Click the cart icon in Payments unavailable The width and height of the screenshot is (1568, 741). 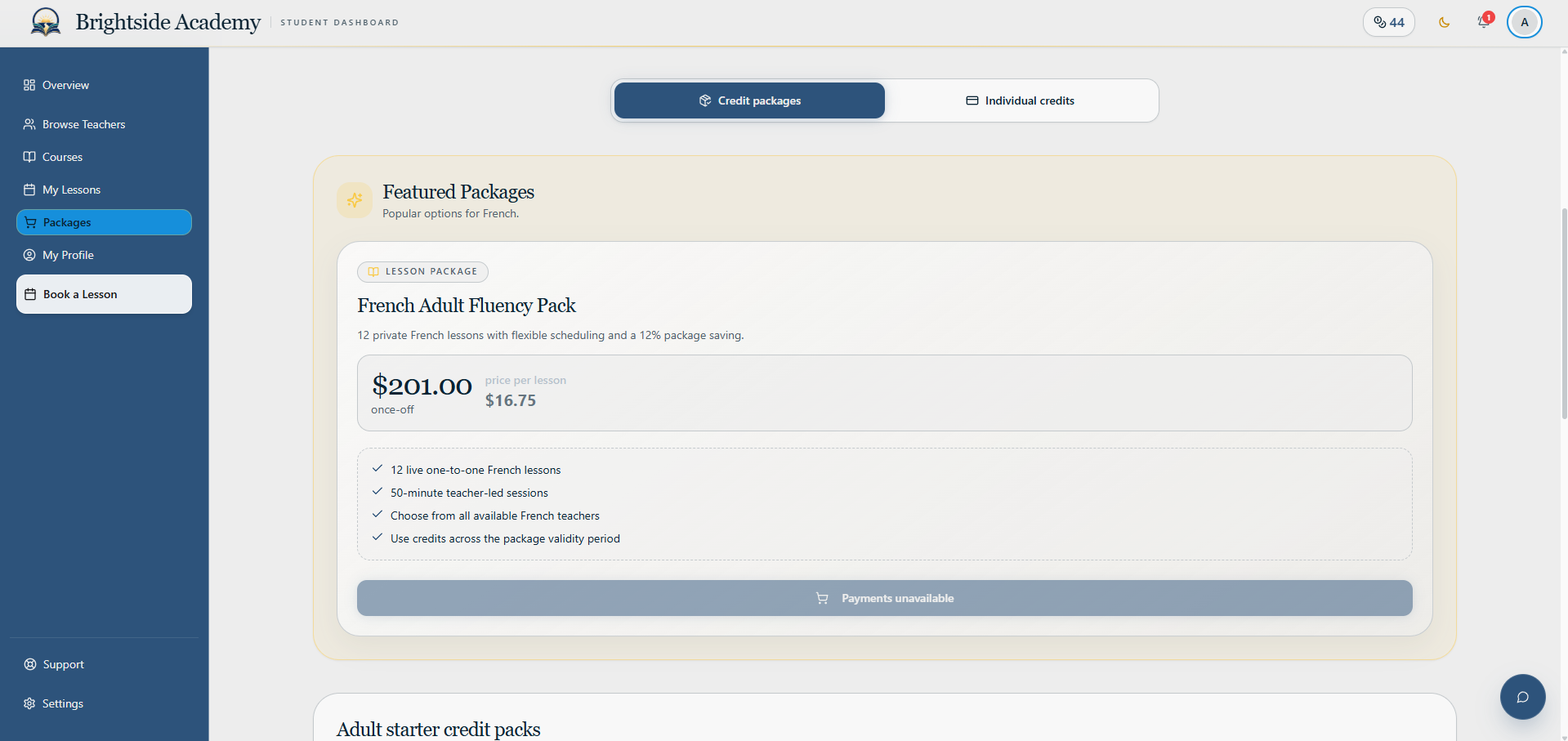(x=822, y=598)
